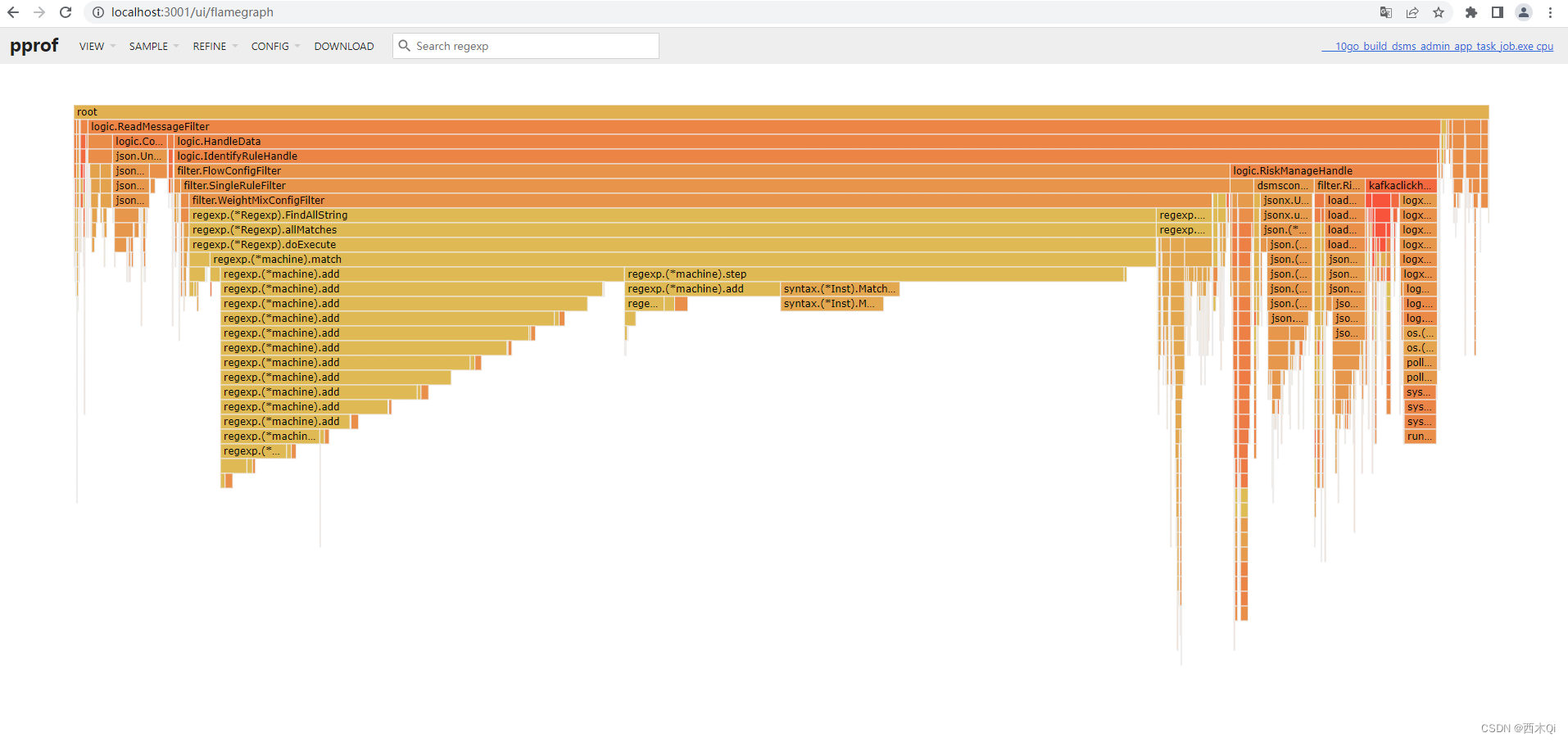Click the Google Translate icon in the address bar
The image size is (1568, 742).
click(1385, 12)
